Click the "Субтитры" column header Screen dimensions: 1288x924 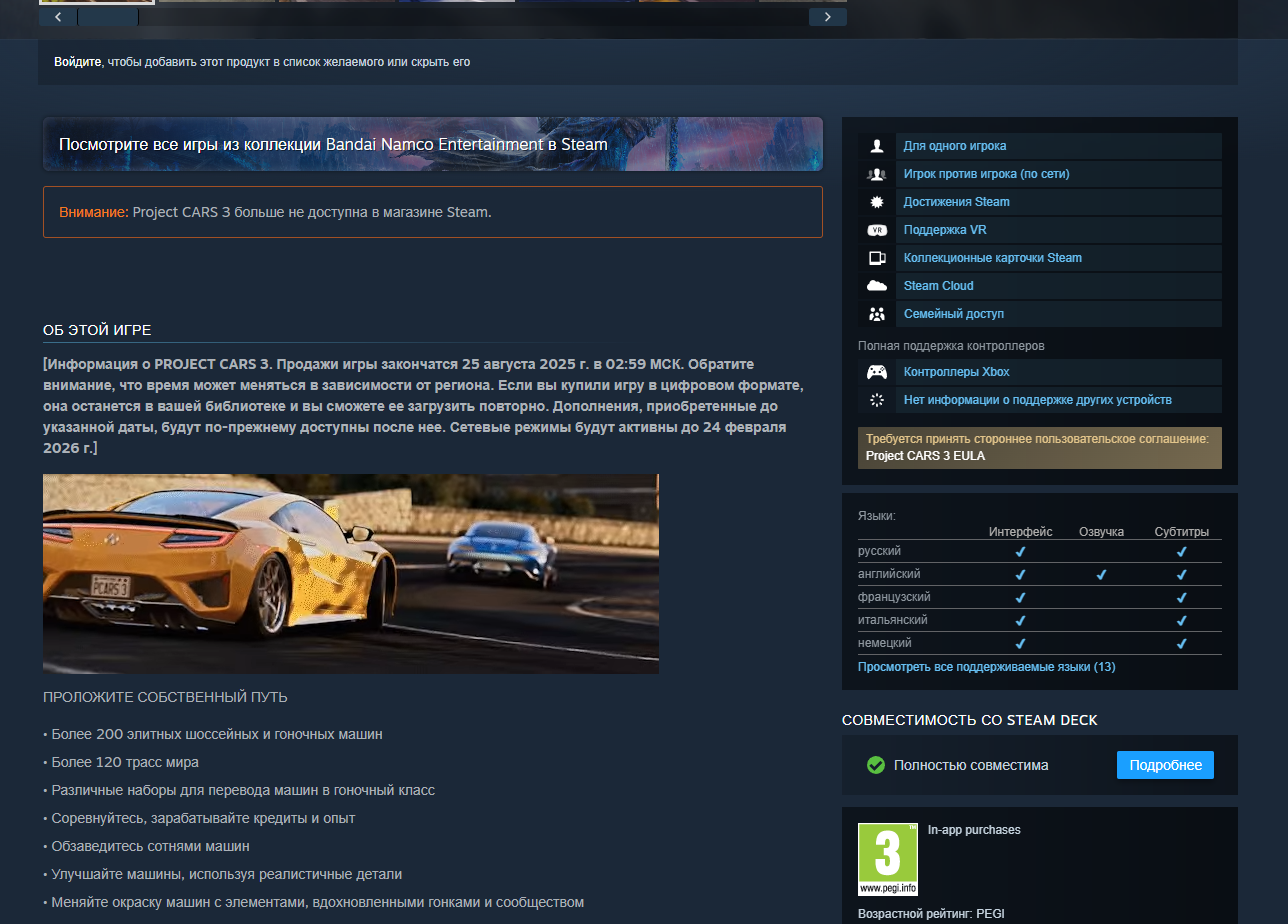(1182, 532)
